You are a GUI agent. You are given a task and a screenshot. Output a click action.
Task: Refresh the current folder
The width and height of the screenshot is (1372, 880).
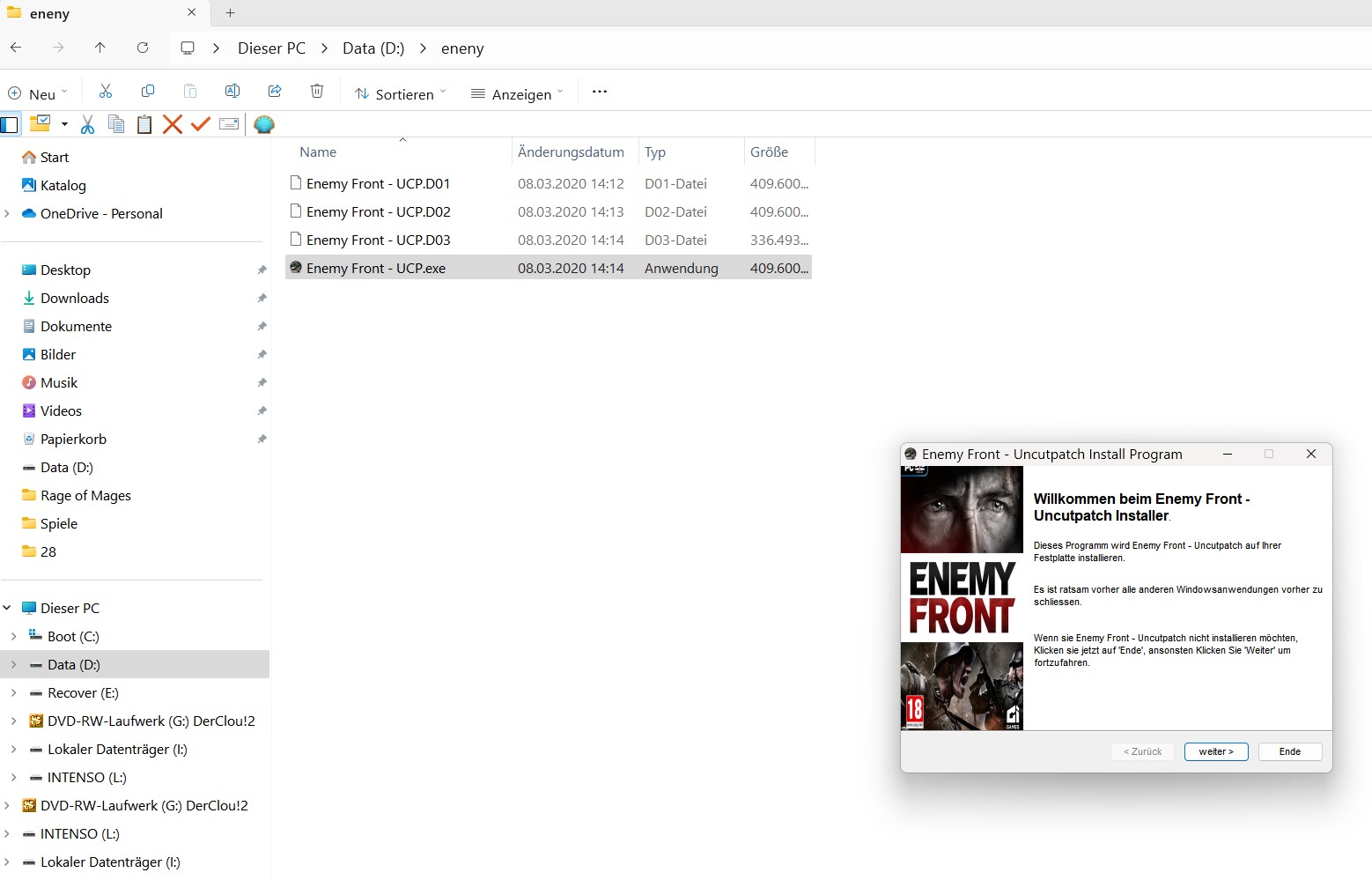pos(143,48)
